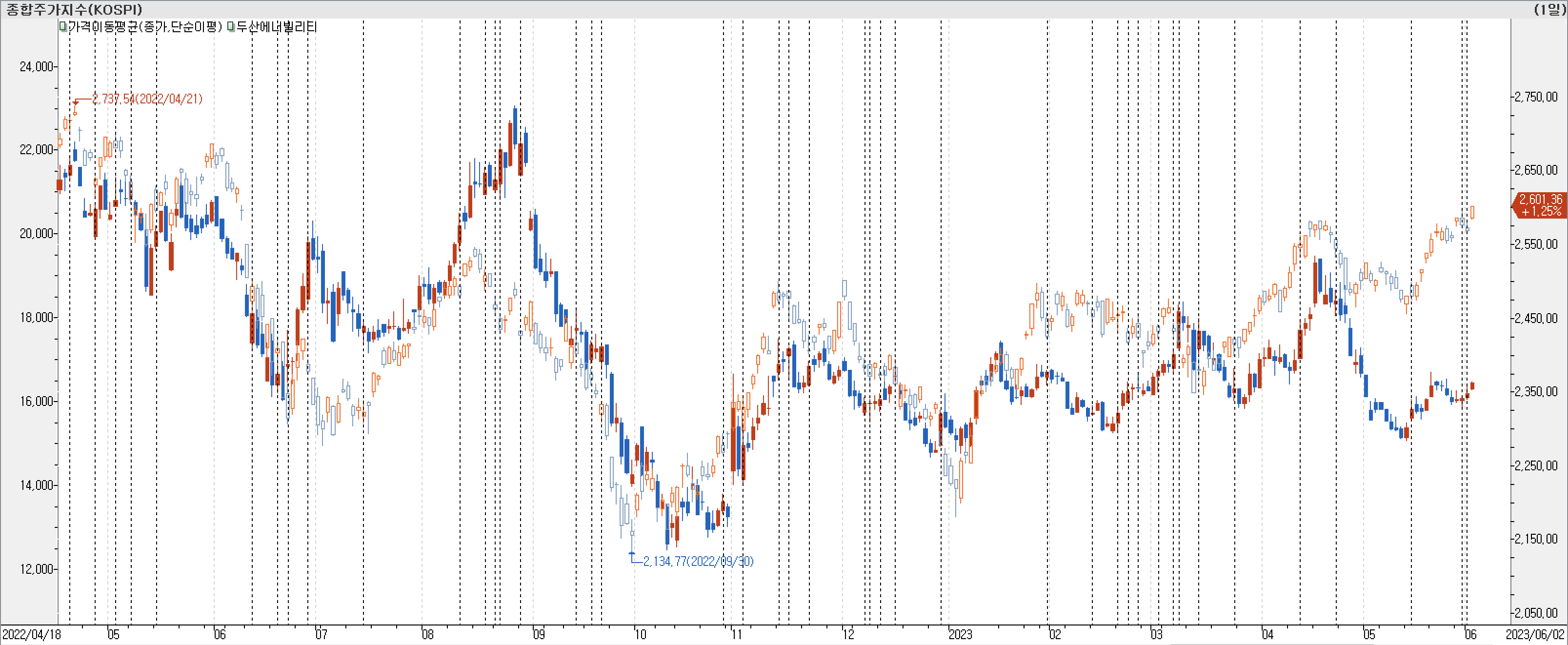Click the green legend icon before 두산에너빌리티

[x=231, y=27]
